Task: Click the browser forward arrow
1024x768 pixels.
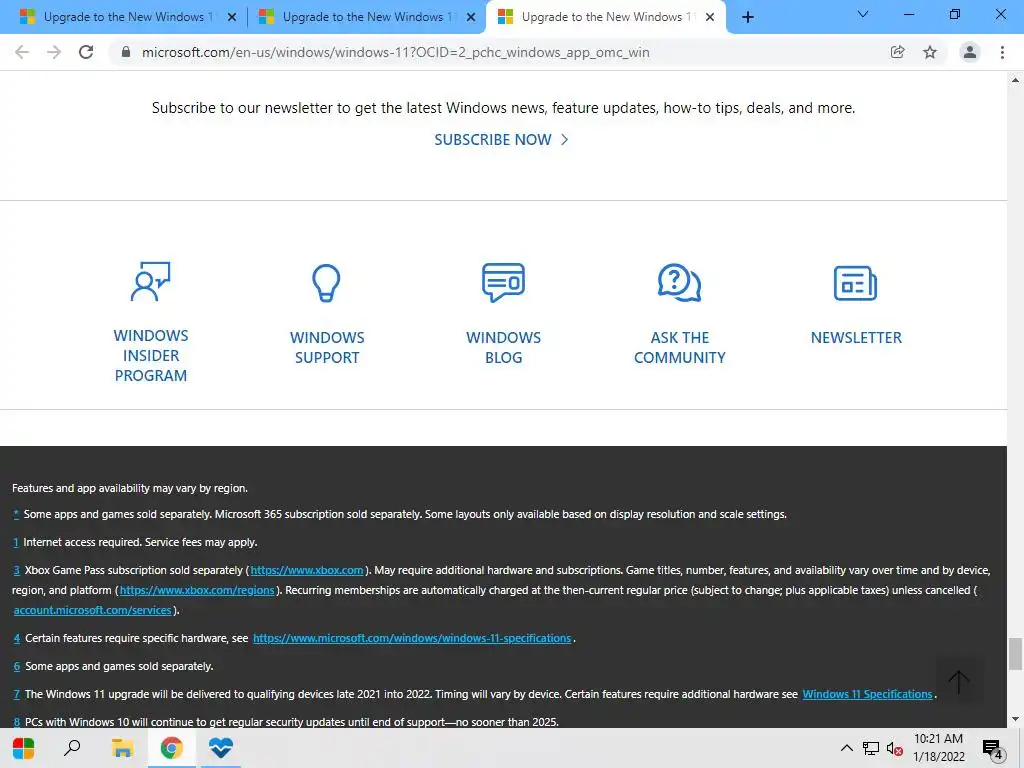Action: pyautogui.click(x=54, y=52)
